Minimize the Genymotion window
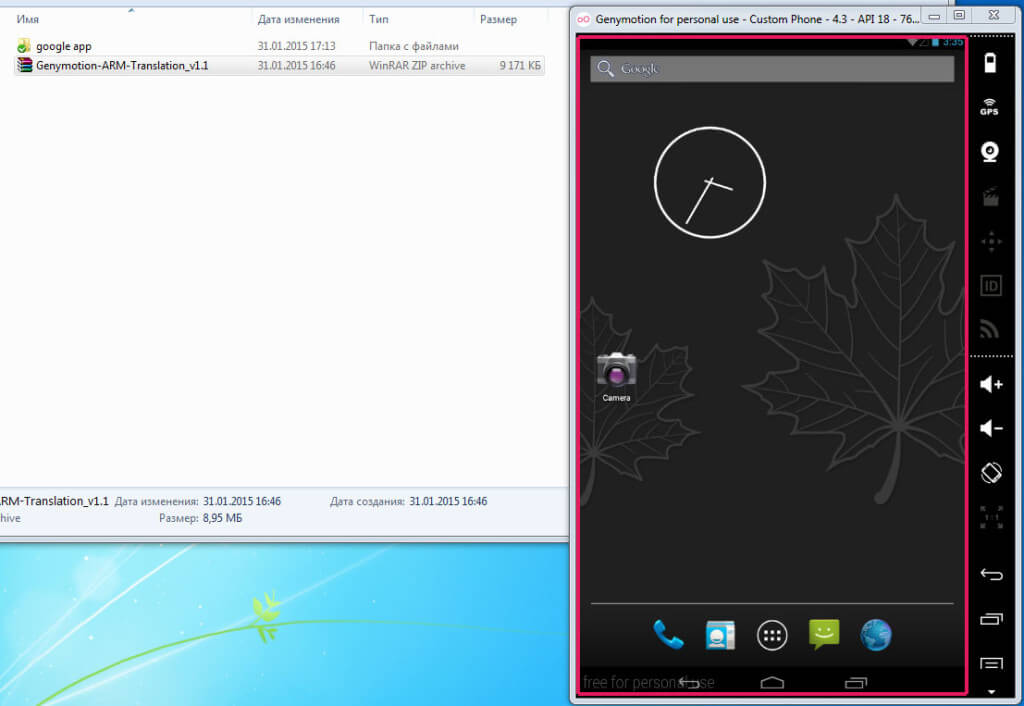1024x706 pixels. click(935, 16)
